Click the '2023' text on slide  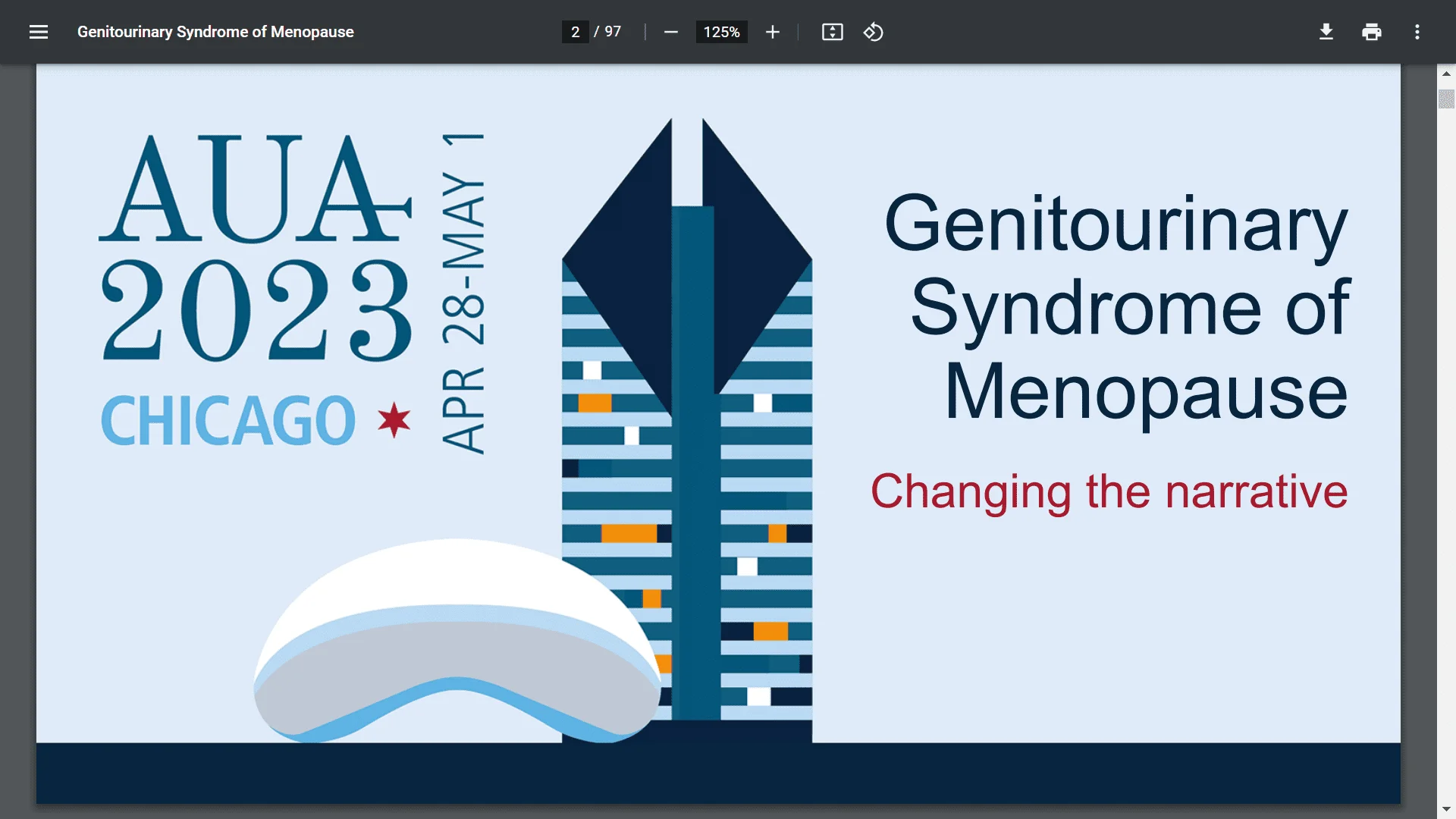pyautogui.click(x=256, y=310)
